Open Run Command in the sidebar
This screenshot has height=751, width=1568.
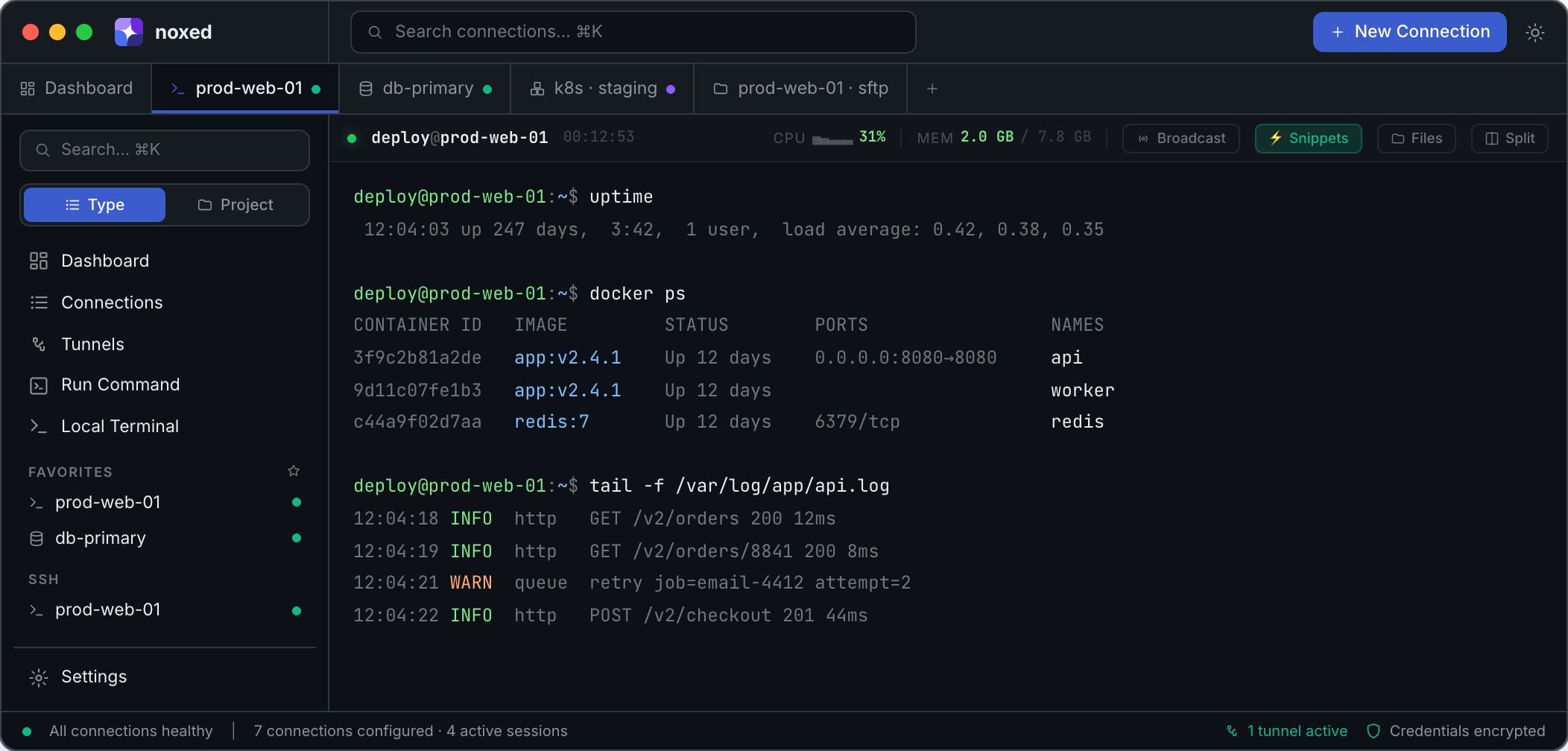(165, 384)
